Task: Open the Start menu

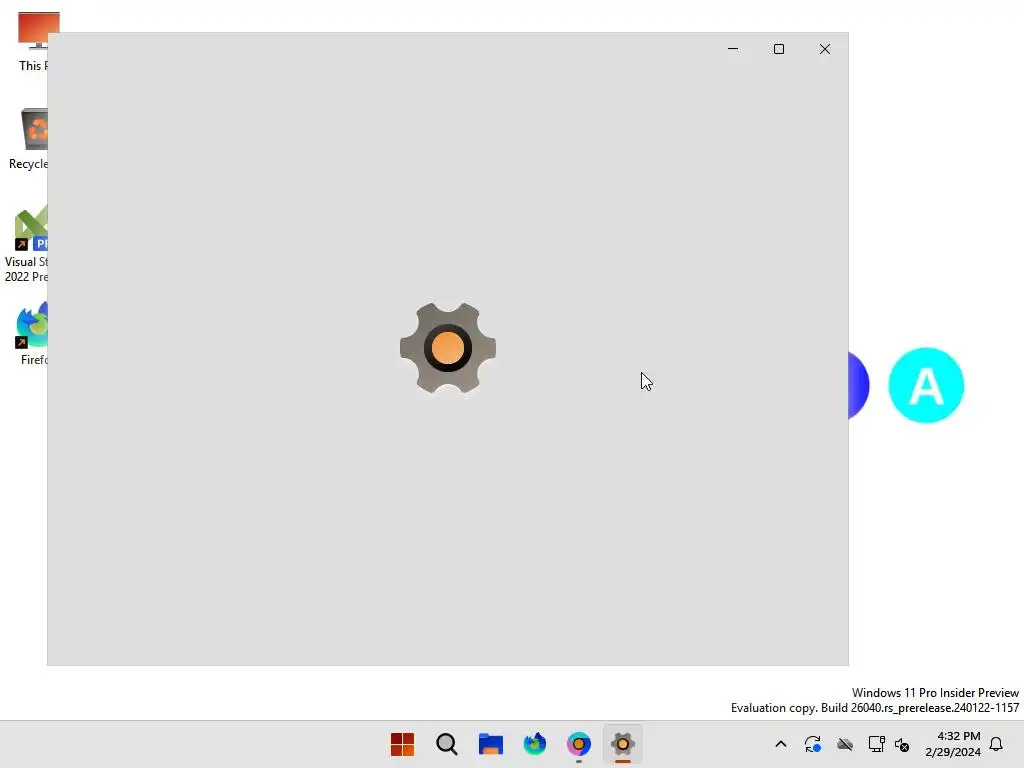Action: tap(402, 744)
